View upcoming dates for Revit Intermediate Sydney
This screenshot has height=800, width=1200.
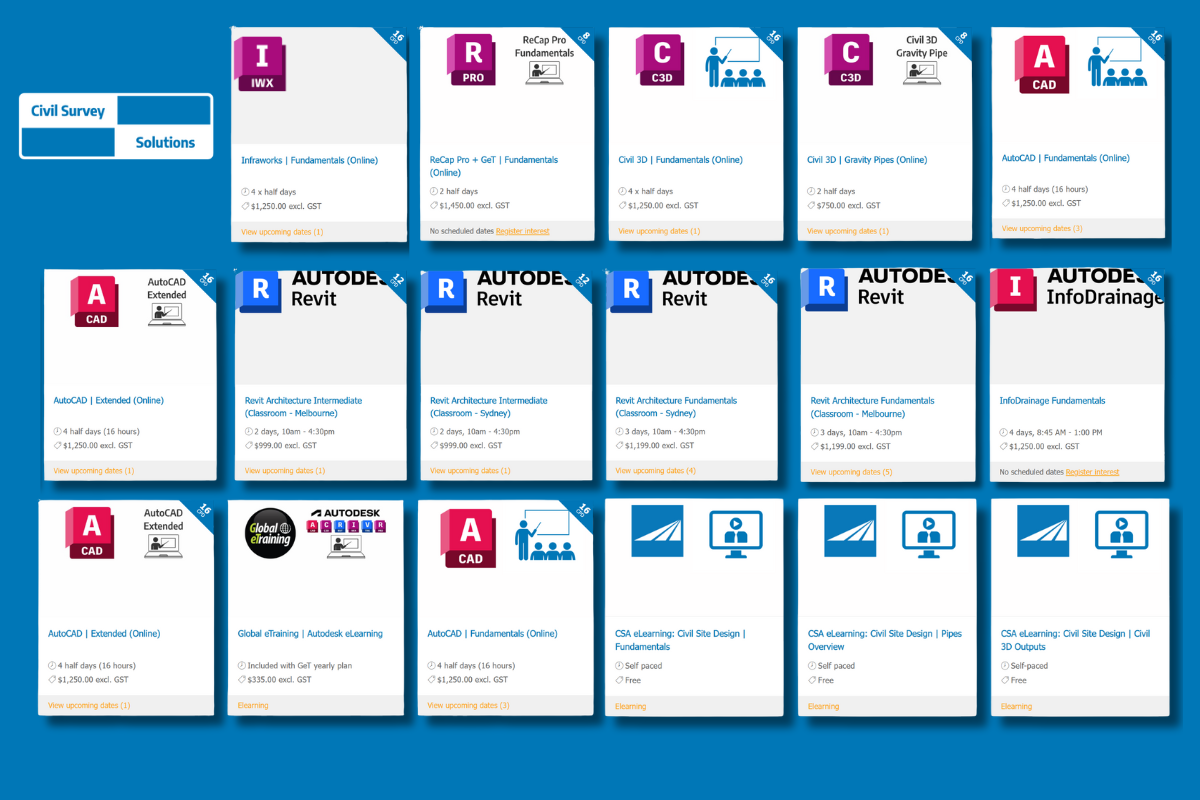pos(470,471)
